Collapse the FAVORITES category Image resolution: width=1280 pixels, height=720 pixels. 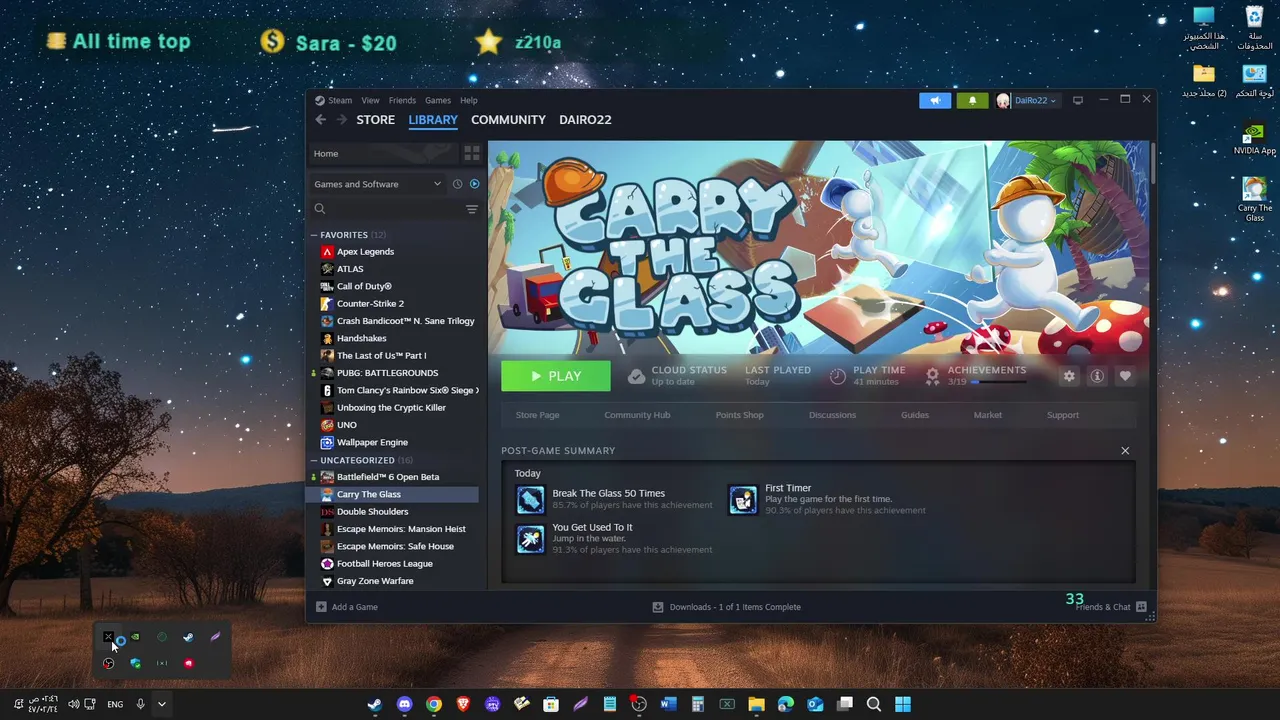click(x=314, y=235)
